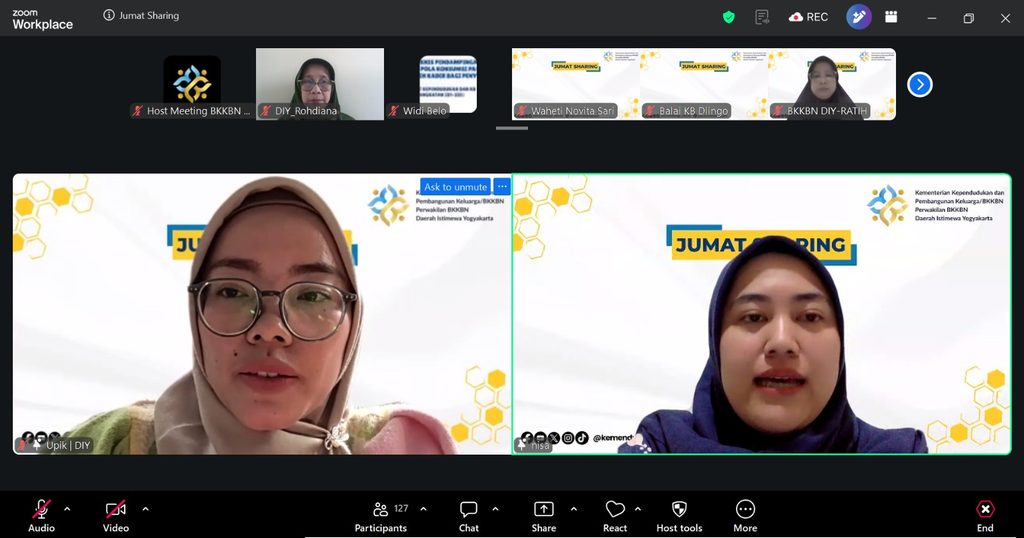Click the Ask to unmute button
This screenshot has width=1024, height=538.
tap(456, 187)
